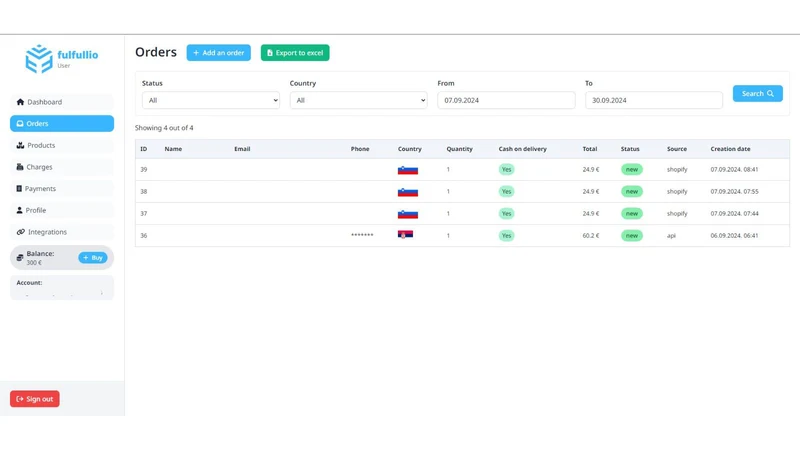Open Integrations settings
800x450 pixels.
[62, 232]
